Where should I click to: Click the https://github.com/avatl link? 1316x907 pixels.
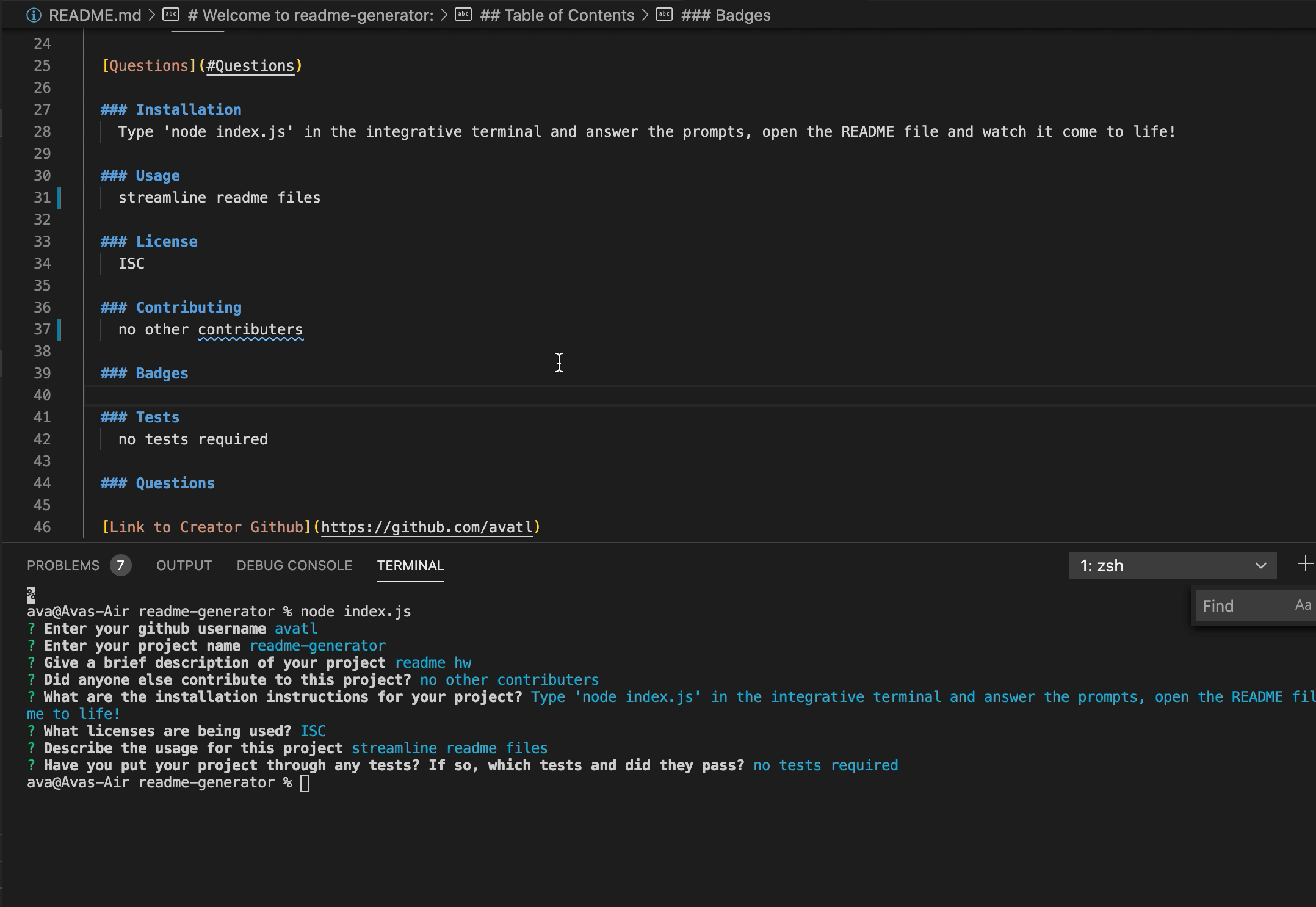click(x=427, y=527)
